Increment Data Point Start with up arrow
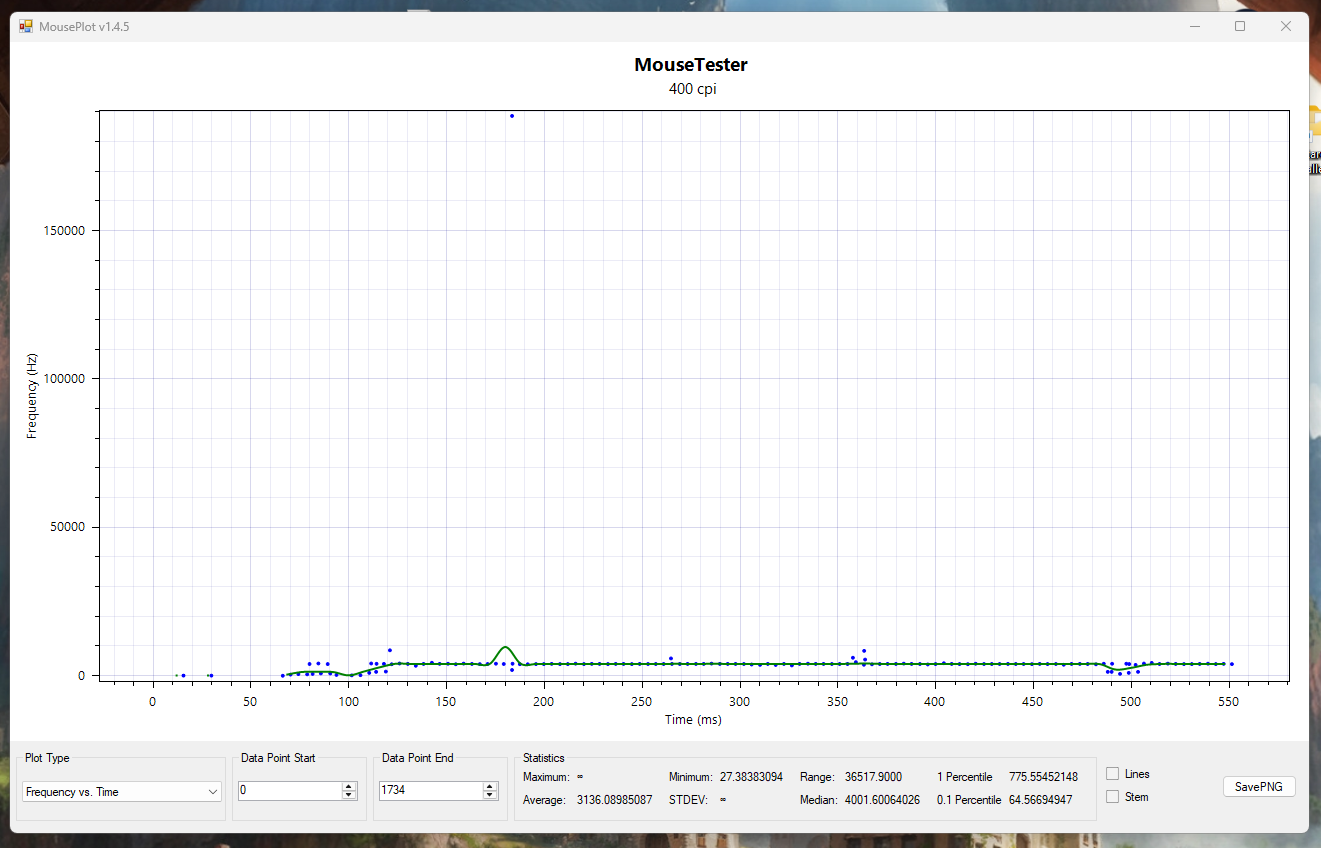Image resolution: width=1321 pixels, height=848 pixels. 349,786
